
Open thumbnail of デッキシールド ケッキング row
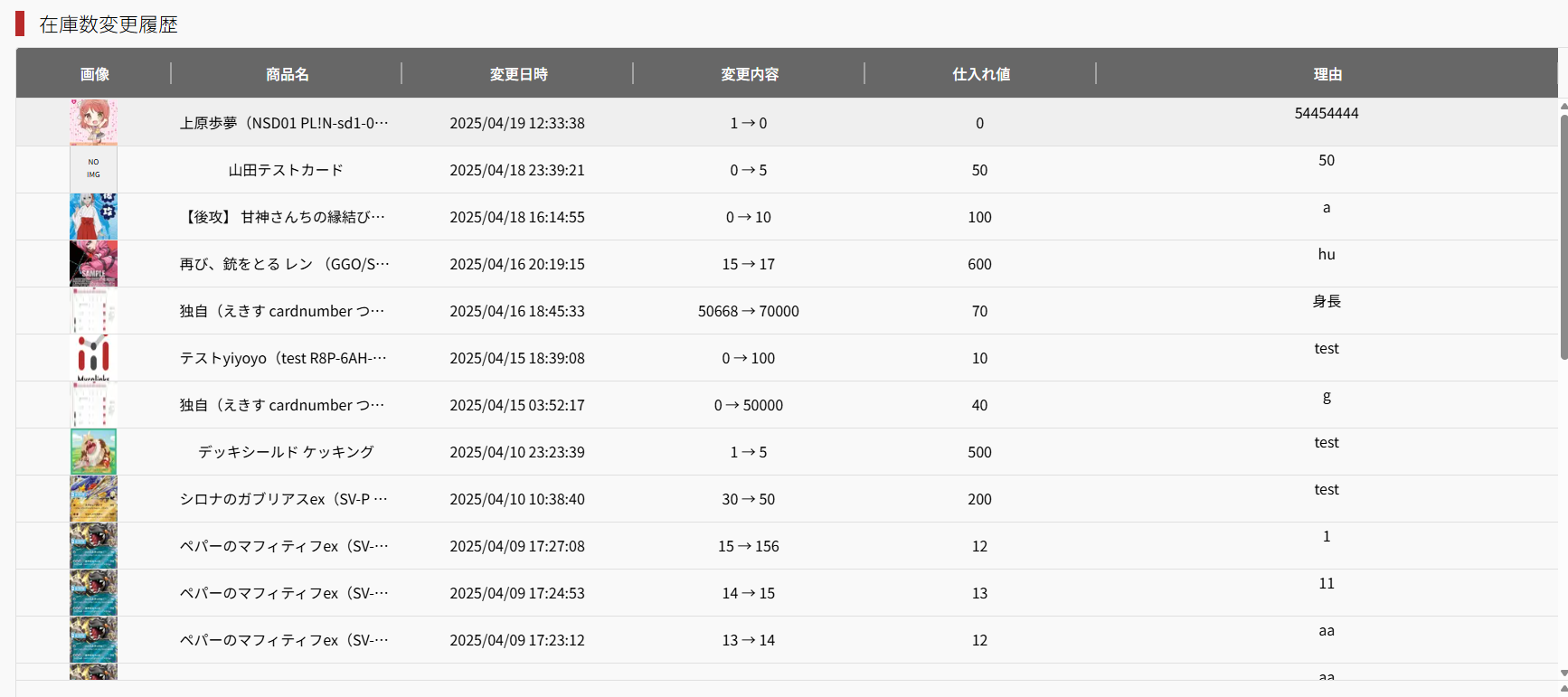point(93,451)
